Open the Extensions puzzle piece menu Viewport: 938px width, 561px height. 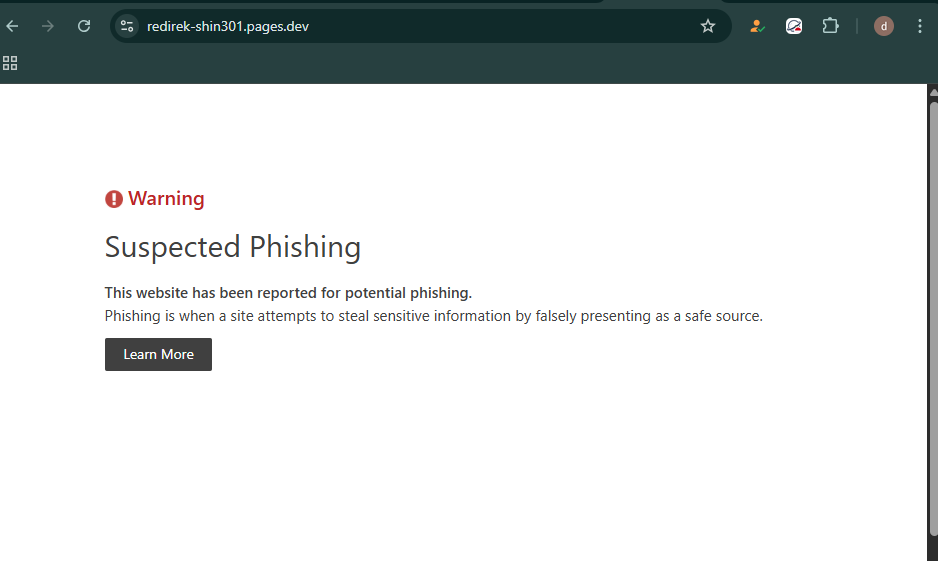(830, 26)
